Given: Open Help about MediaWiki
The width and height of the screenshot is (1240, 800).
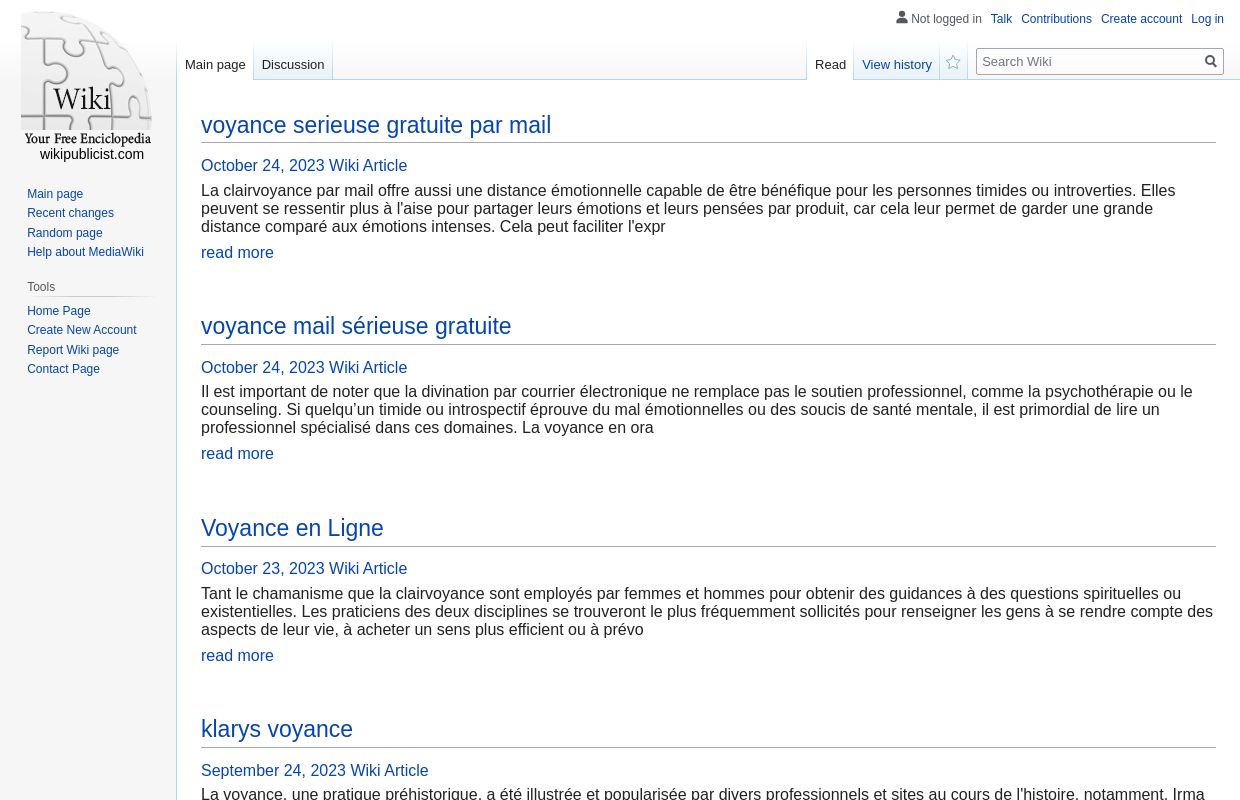Looking at the screenshot, I should pos(85,252).
